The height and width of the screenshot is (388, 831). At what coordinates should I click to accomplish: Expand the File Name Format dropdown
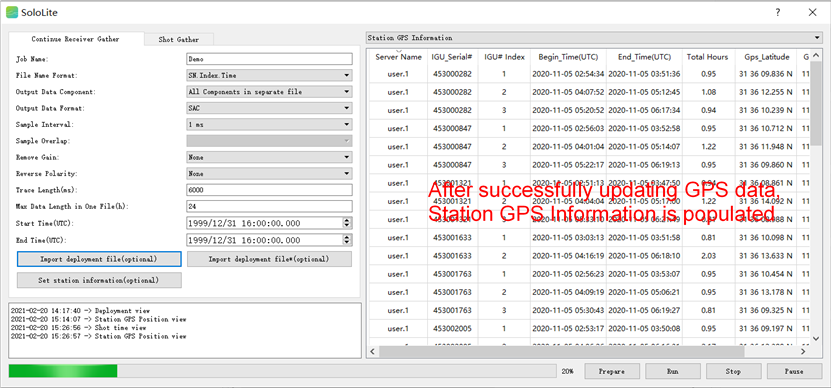point(269,75)
